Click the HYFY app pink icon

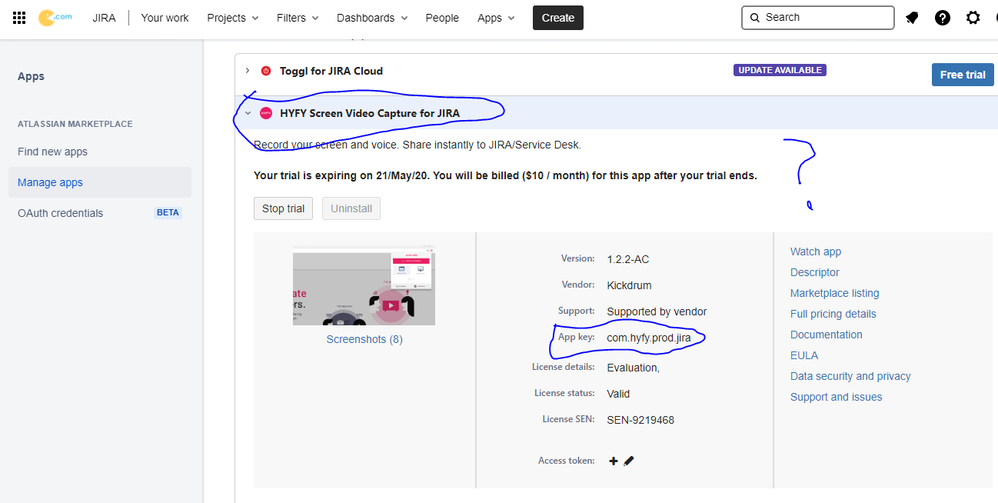click(266, 113)
